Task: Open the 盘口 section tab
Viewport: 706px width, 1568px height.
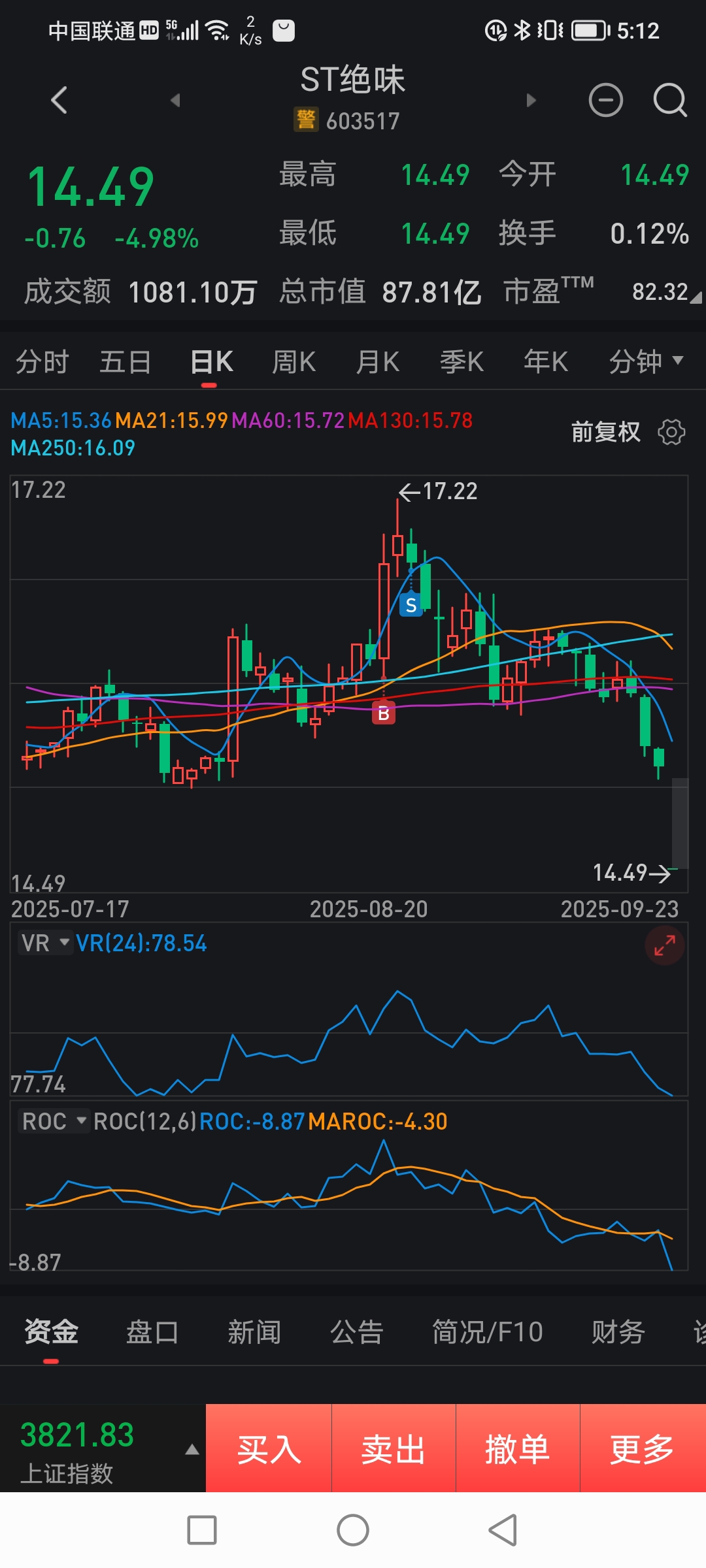Action: (152, 1331)
